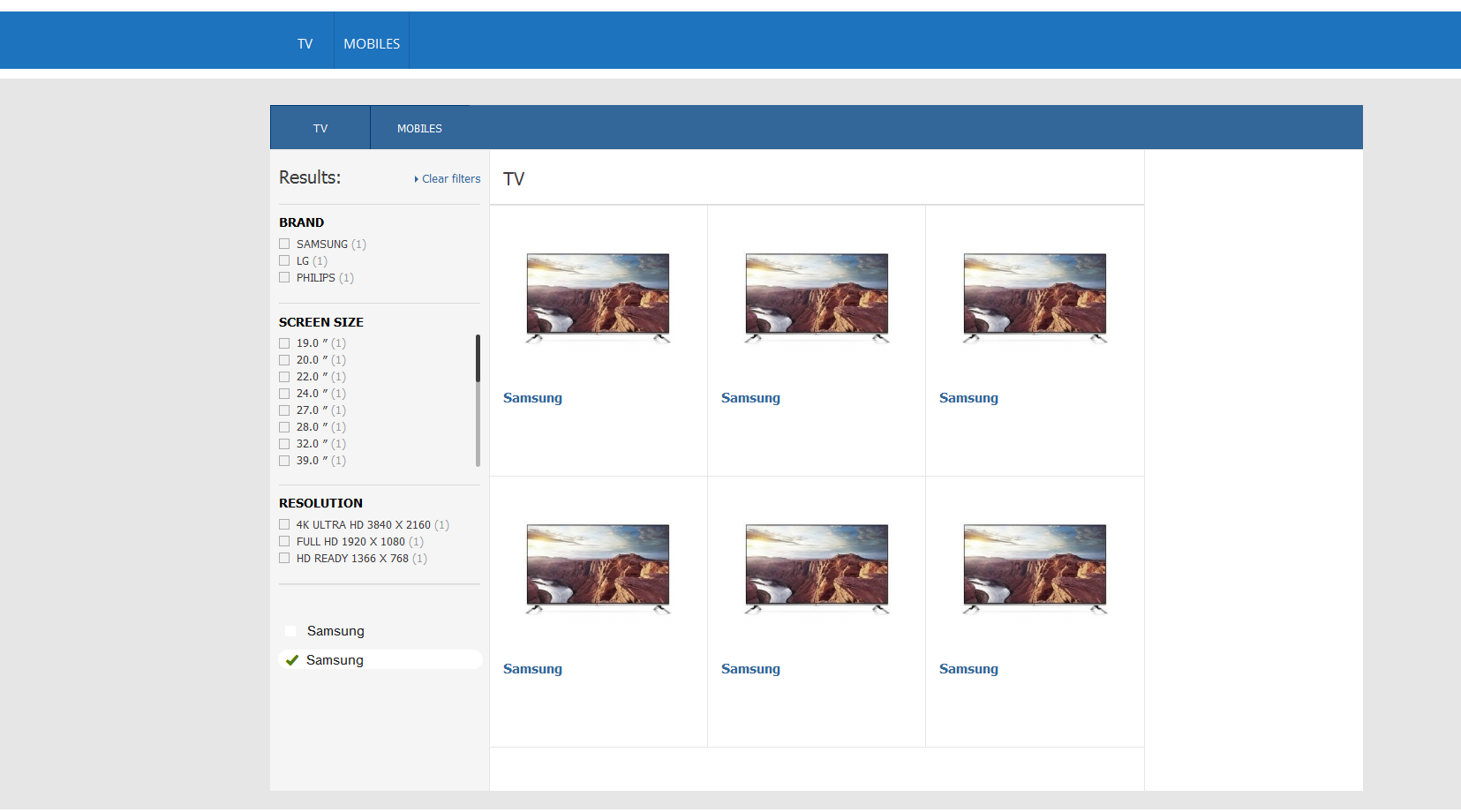Tick the 20.0" screen size checkbox
This screenshot has width=1461, height=812.
pos(284,360)
